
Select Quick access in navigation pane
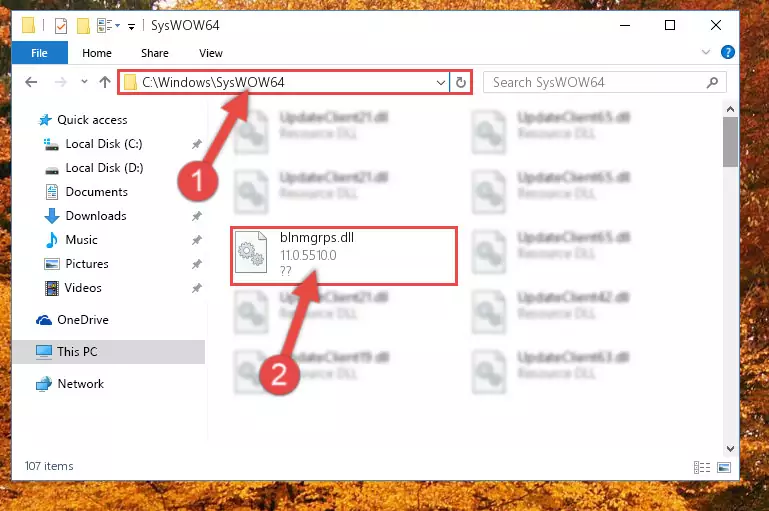click(x=92, y=120)
